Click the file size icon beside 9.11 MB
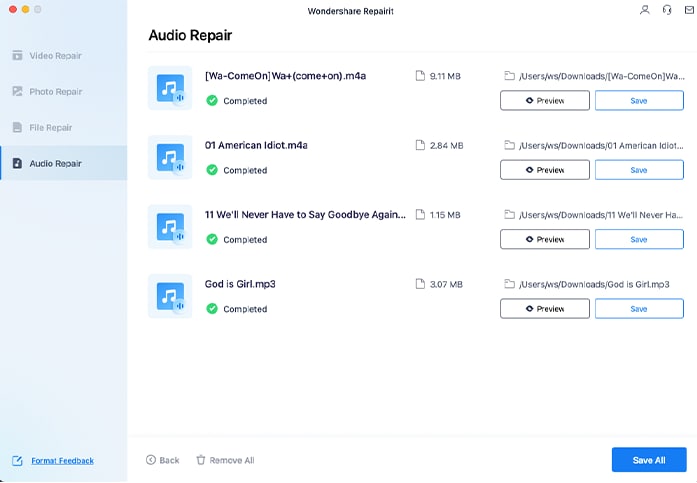 click(420, 76)
